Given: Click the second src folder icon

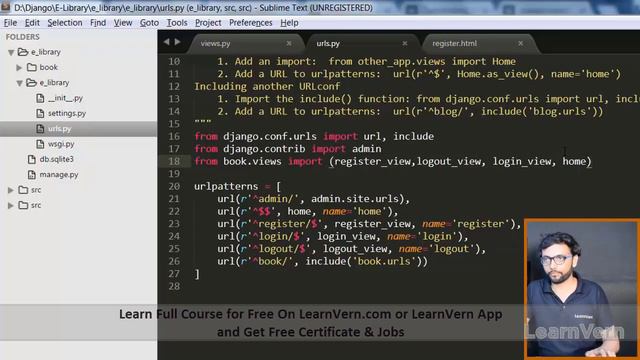Looking at the screenshot, I should pyautogui.click(x=23, y=205).
